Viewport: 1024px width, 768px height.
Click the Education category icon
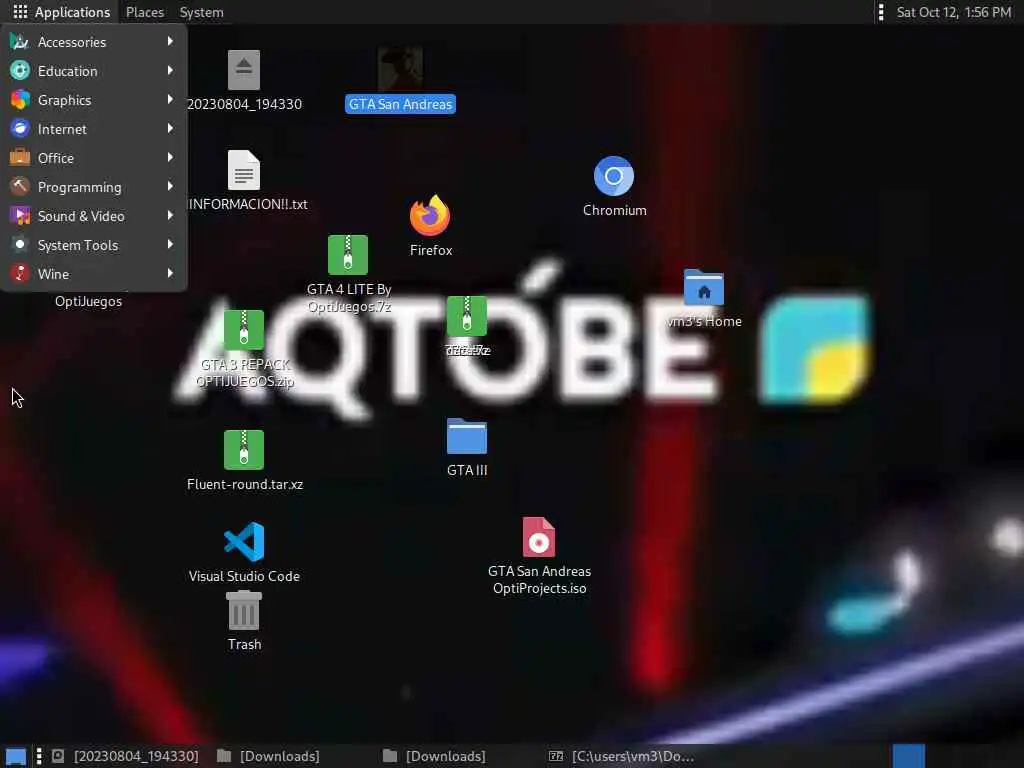(x=20, y=71)
